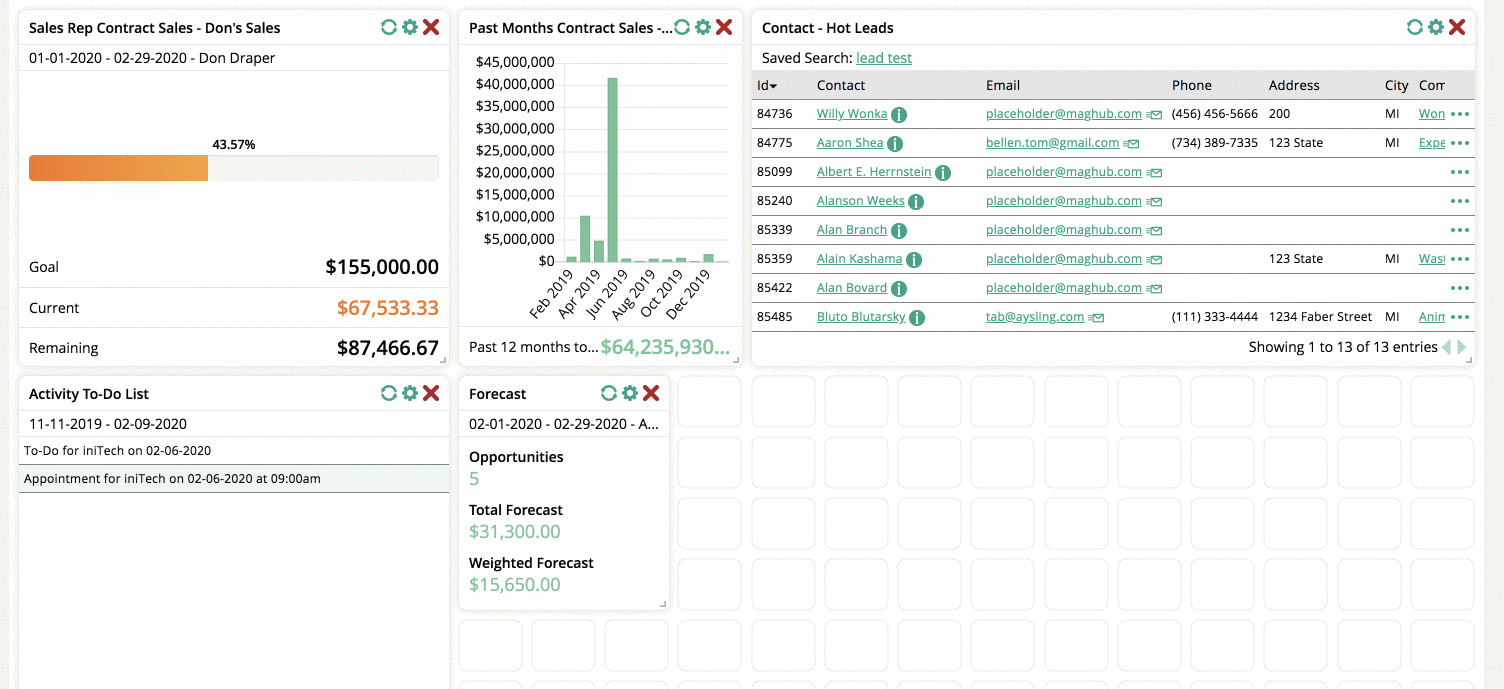Image resolution: width=1504 pixels, height=689 pixels.
Task: Open three-dot menu for Alain Kashama row
Action: tap(1460, 259)
